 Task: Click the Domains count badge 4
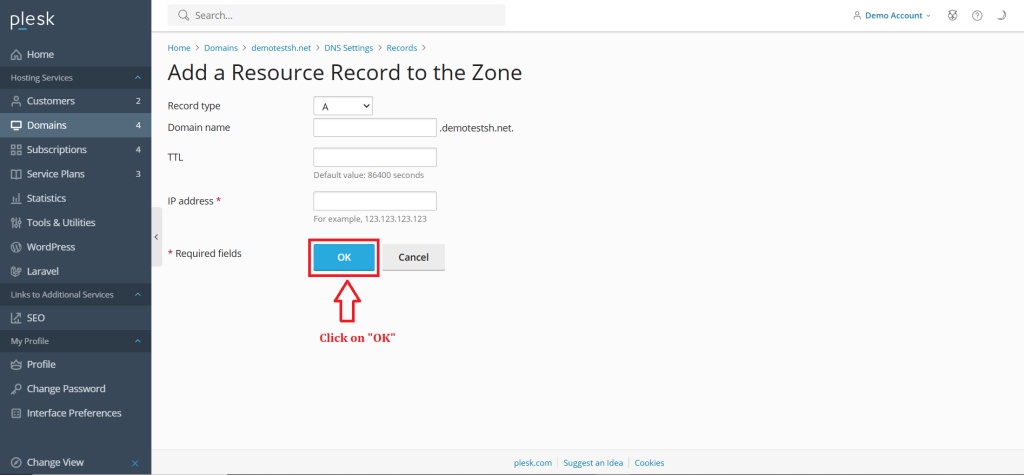(x=138, y=125)
